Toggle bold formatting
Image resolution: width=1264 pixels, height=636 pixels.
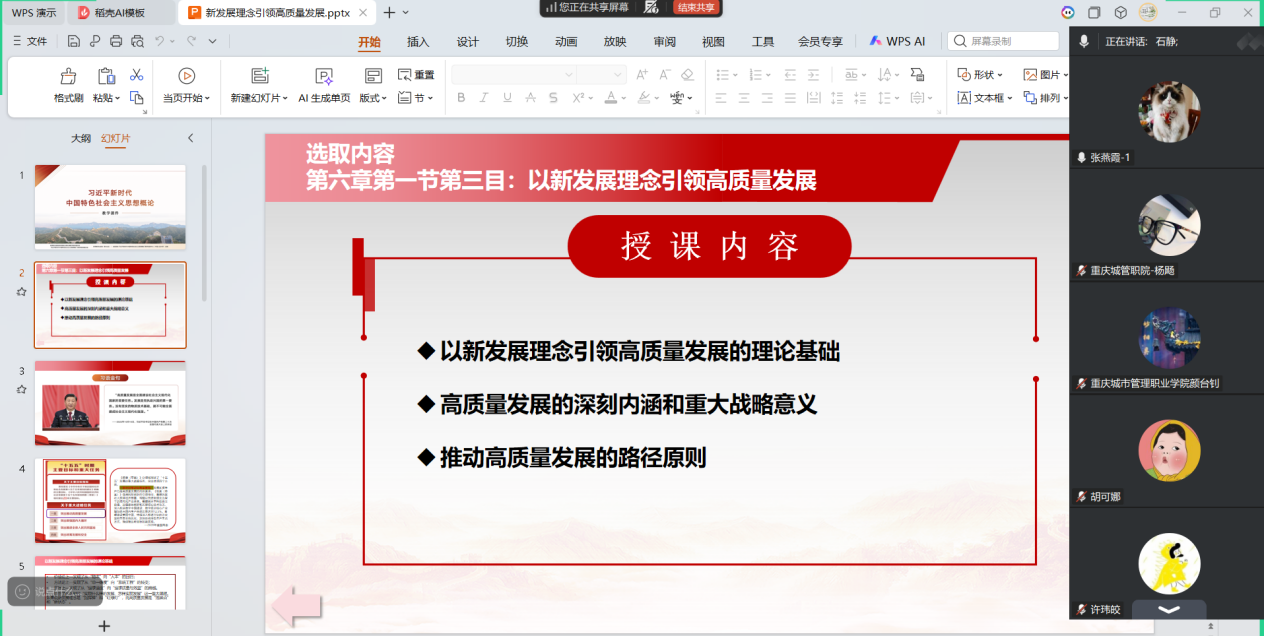(x=461, y=98)
